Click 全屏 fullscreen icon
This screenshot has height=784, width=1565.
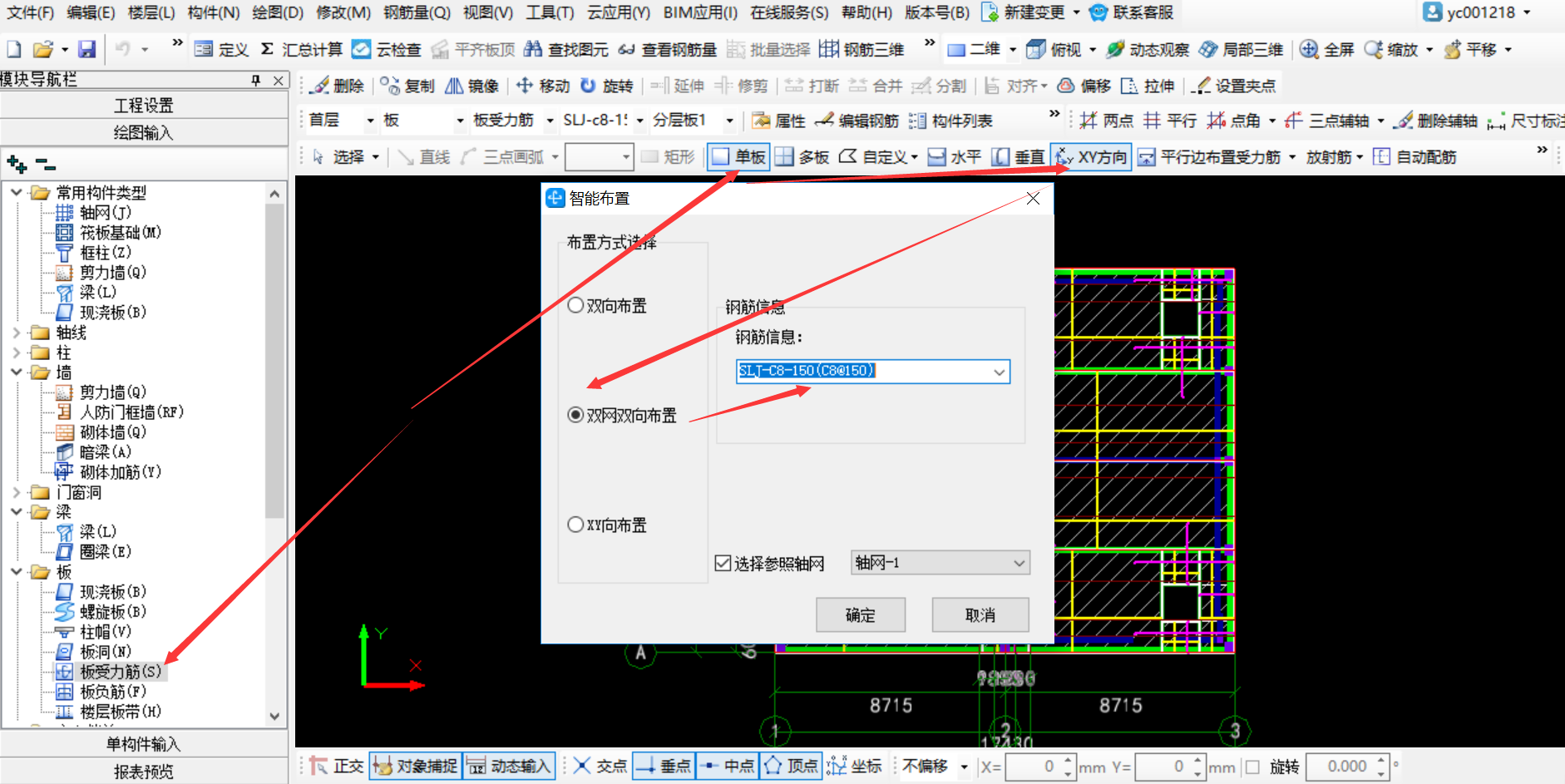click(x=1309, y=49)
